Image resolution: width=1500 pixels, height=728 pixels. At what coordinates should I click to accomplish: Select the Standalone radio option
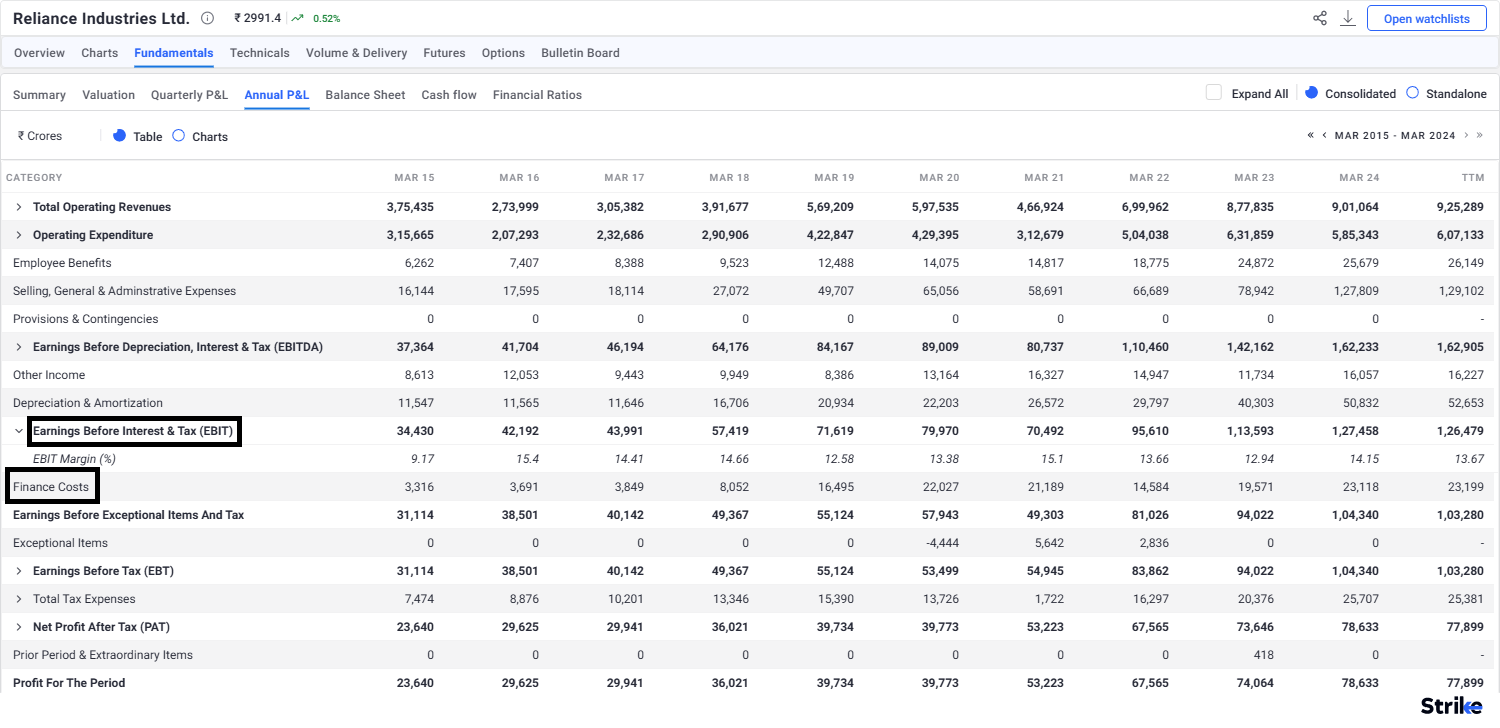1412,93
